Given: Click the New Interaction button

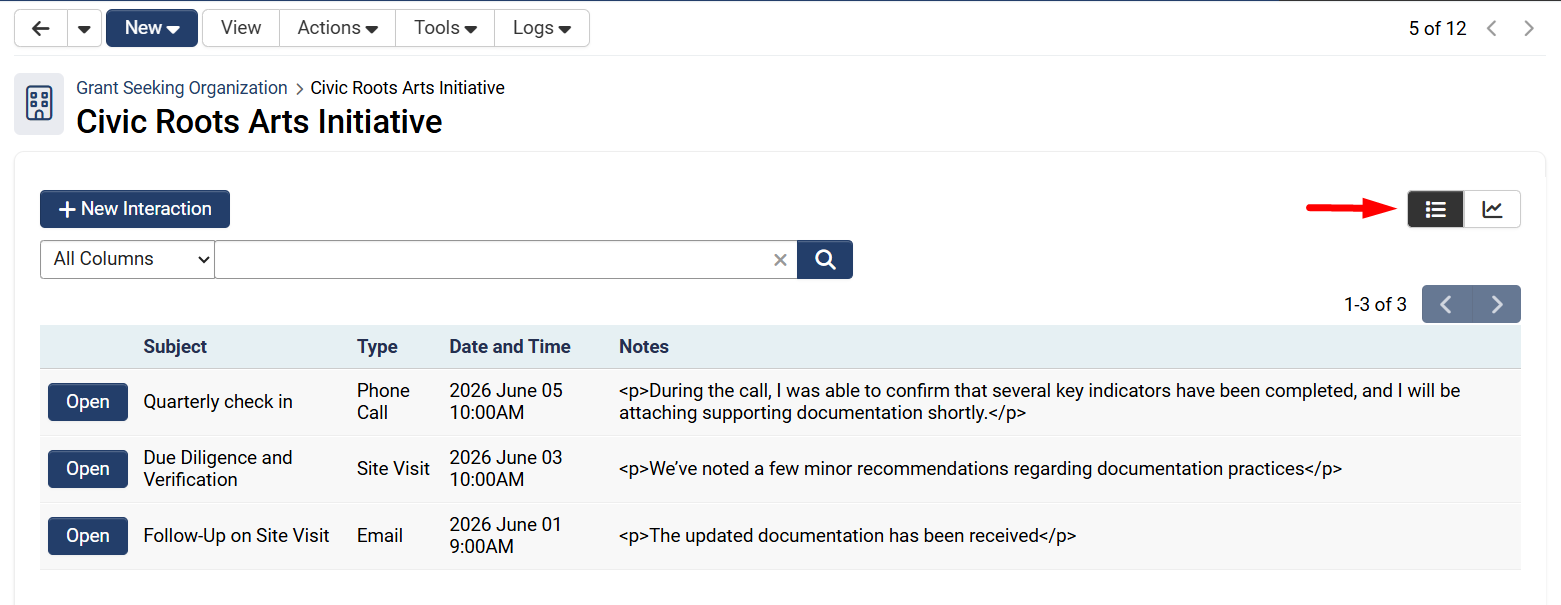Looking at the screenshot, I should coord(135,209).
